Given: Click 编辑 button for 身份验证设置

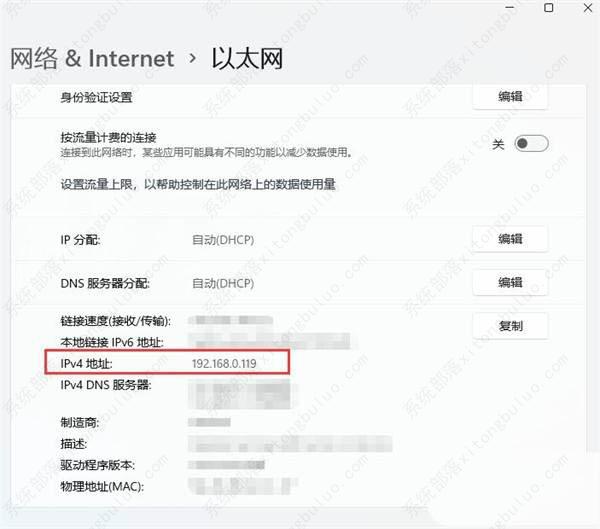Looking at the screenshot, I should tap(510, 97).
